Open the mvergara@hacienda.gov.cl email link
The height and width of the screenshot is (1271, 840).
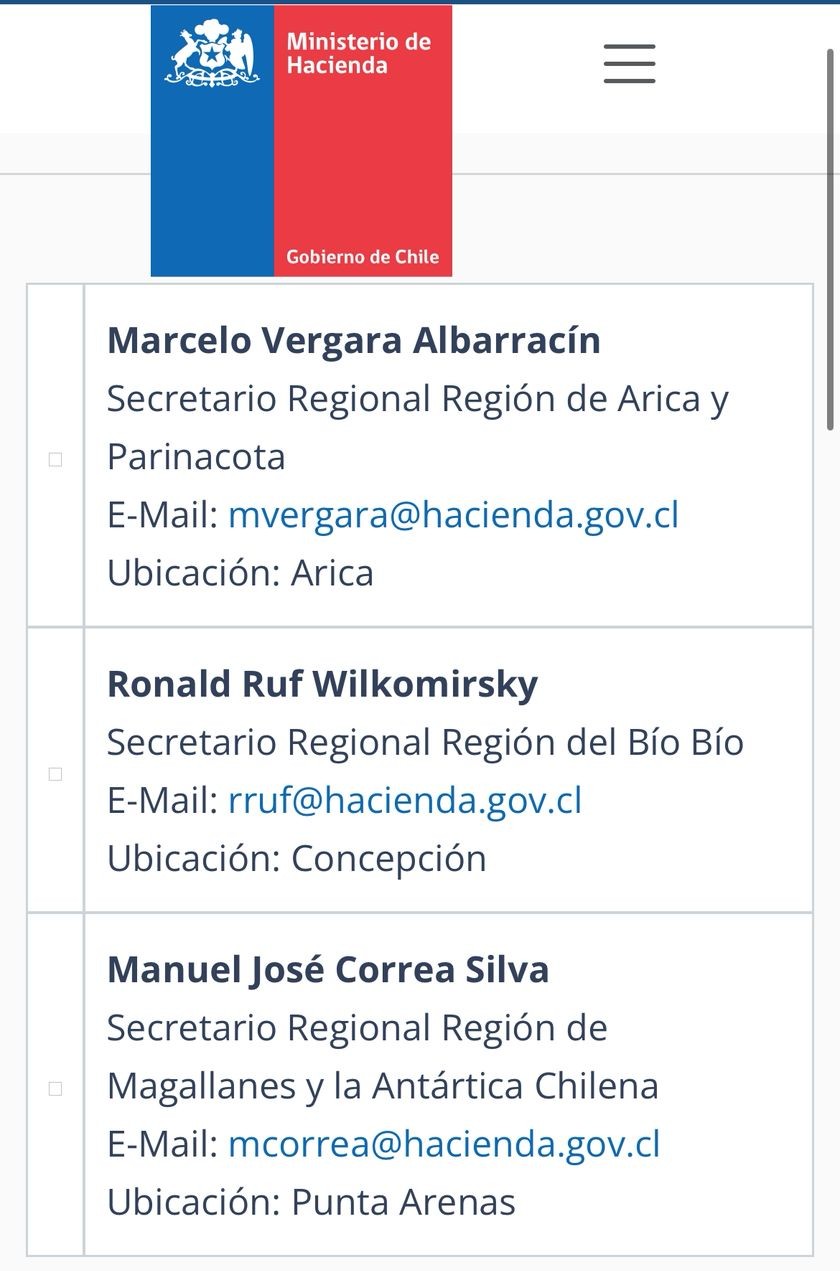point(453,515)
